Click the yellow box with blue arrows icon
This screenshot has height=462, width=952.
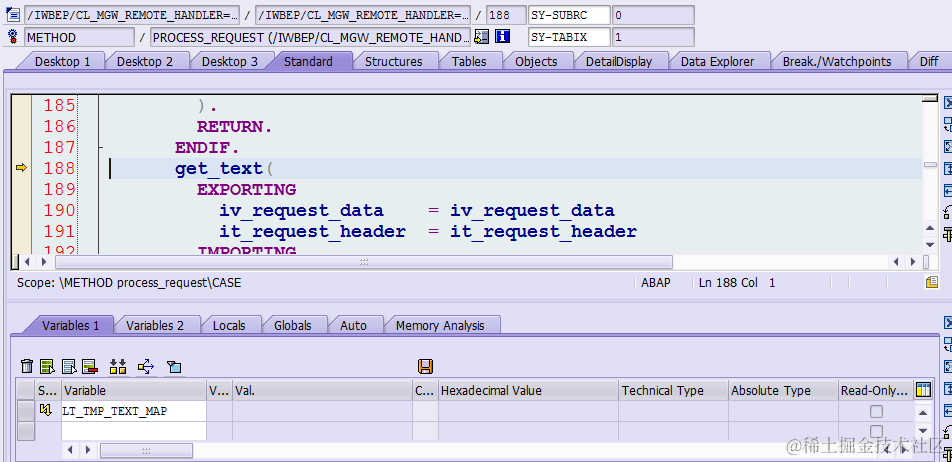point(146,366)
